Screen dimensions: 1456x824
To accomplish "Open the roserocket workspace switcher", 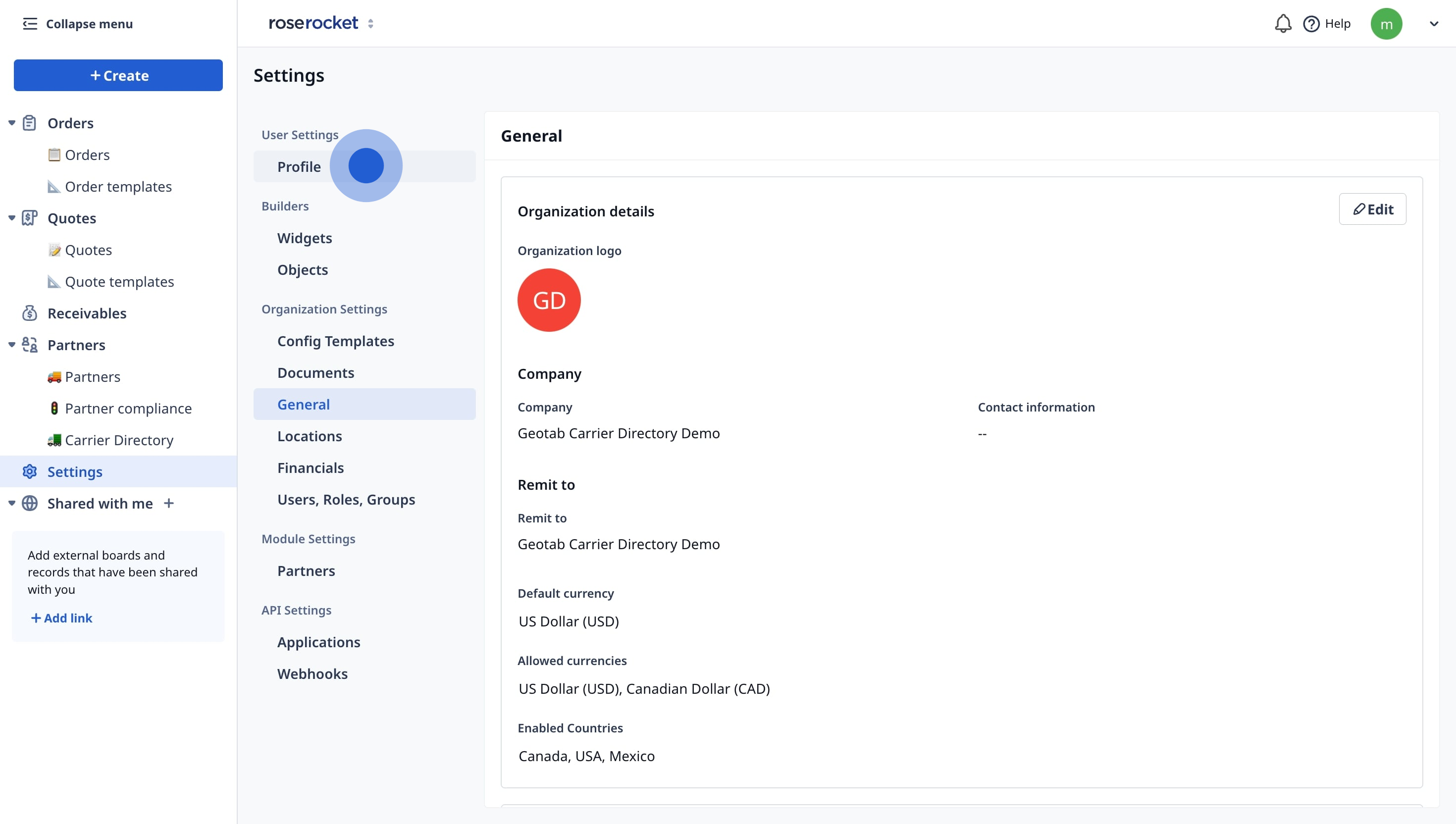I will coord(370,24).
